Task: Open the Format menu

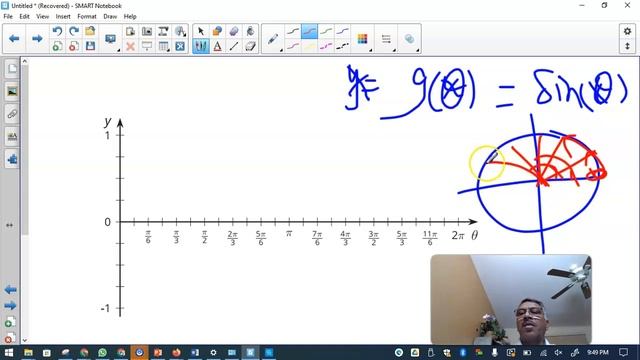Action: click(87, 16)
